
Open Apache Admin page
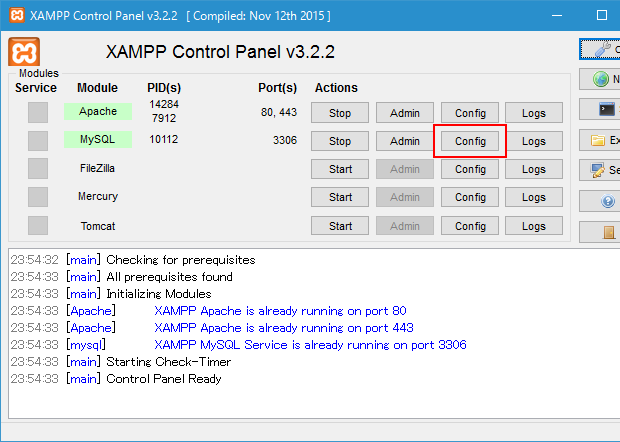coord(405,113)
